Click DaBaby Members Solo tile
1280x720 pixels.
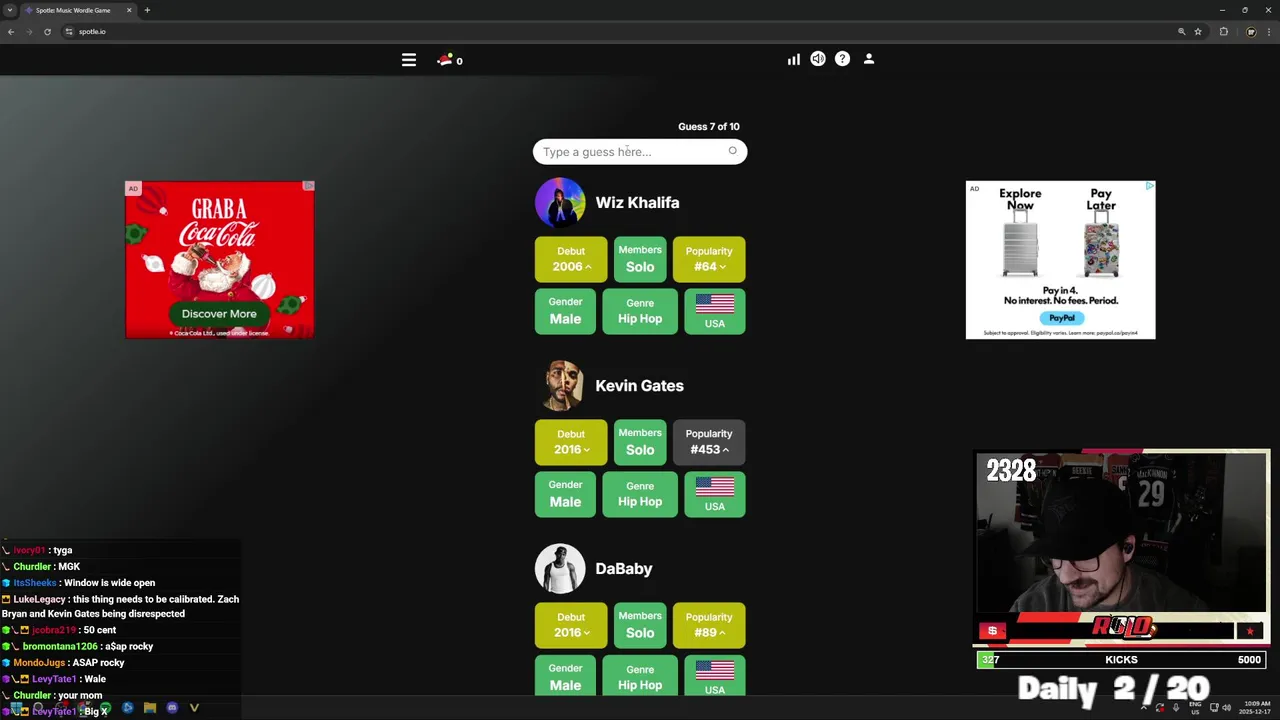(640, 625)
